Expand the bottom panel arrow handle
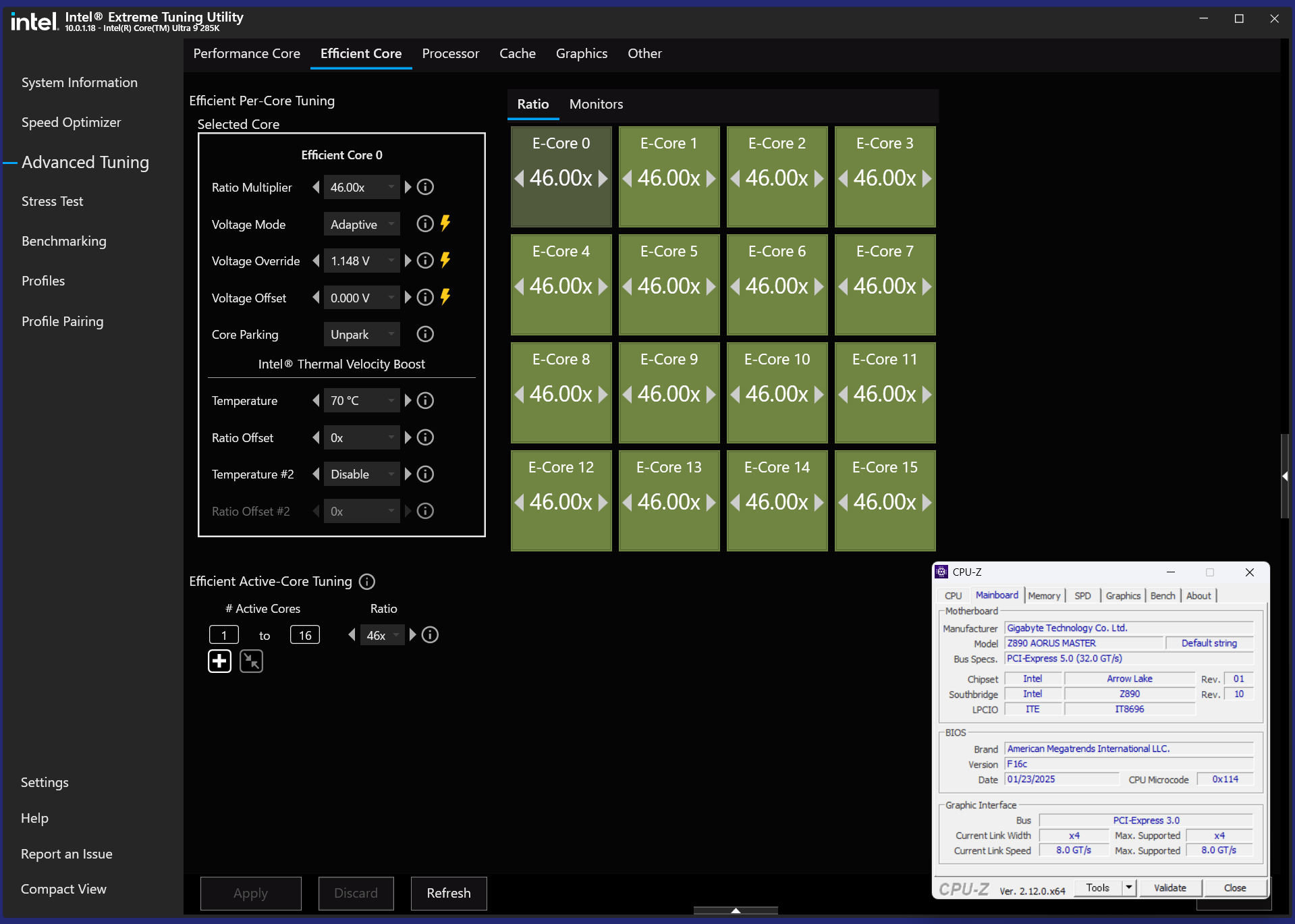Screen dimensions: 1295x924 click(736, 911)
